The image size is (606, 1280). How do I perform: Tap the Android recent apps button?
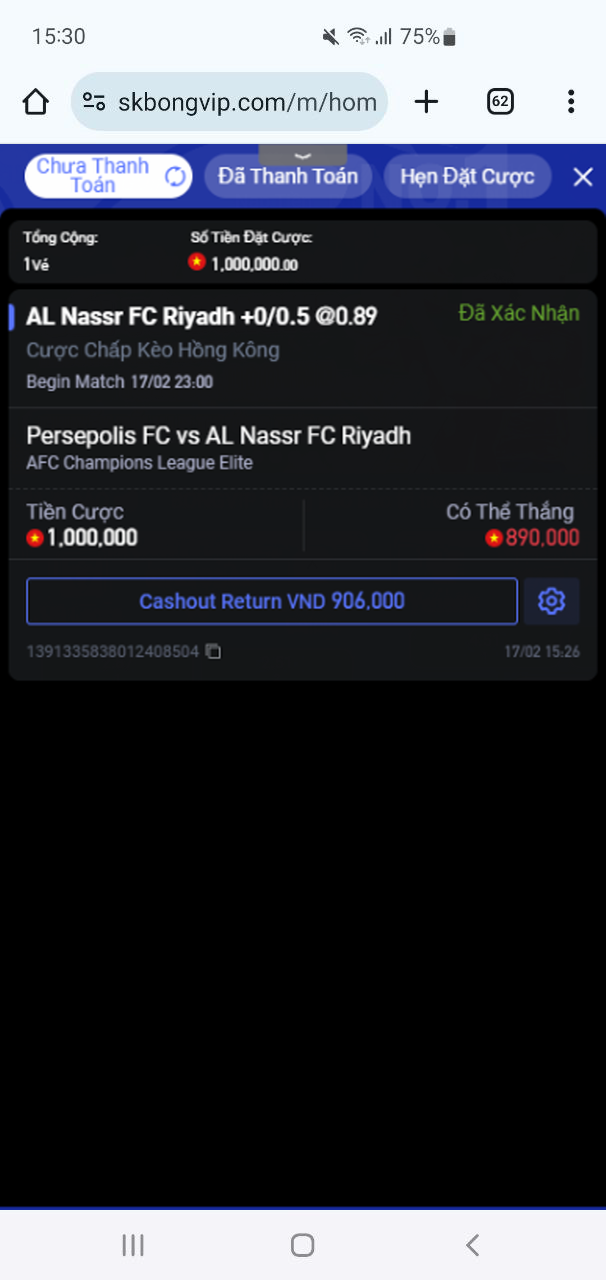[133, 1245]
